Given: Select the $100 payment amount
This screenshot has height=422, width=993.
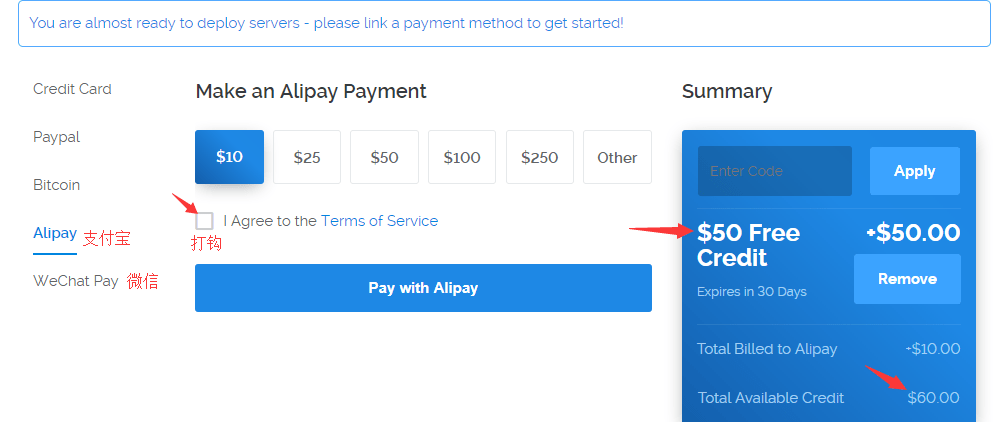Looking at the screenshot, I should click(462, 157).
